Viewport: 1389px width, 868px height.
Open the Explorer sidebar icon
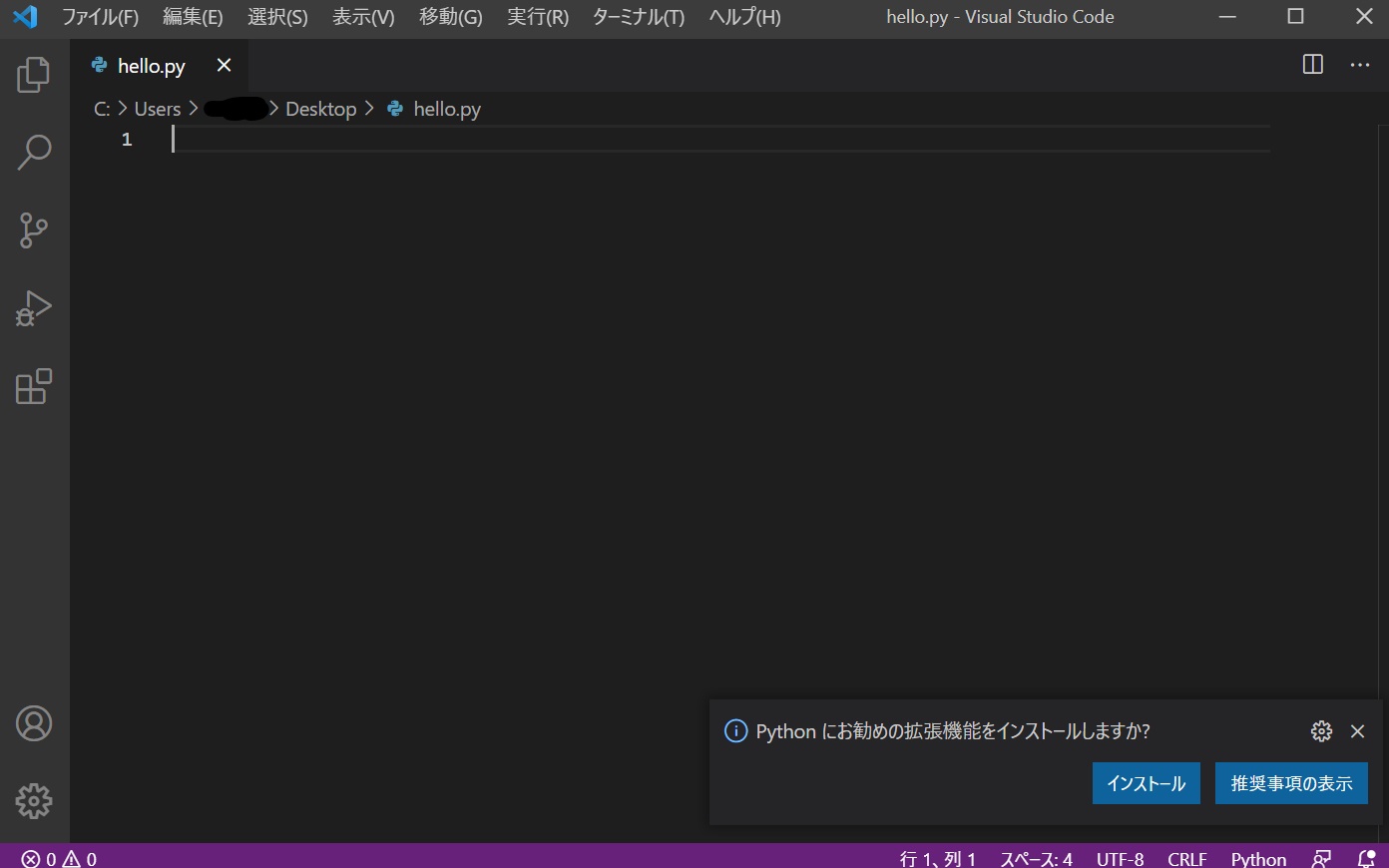33,74
